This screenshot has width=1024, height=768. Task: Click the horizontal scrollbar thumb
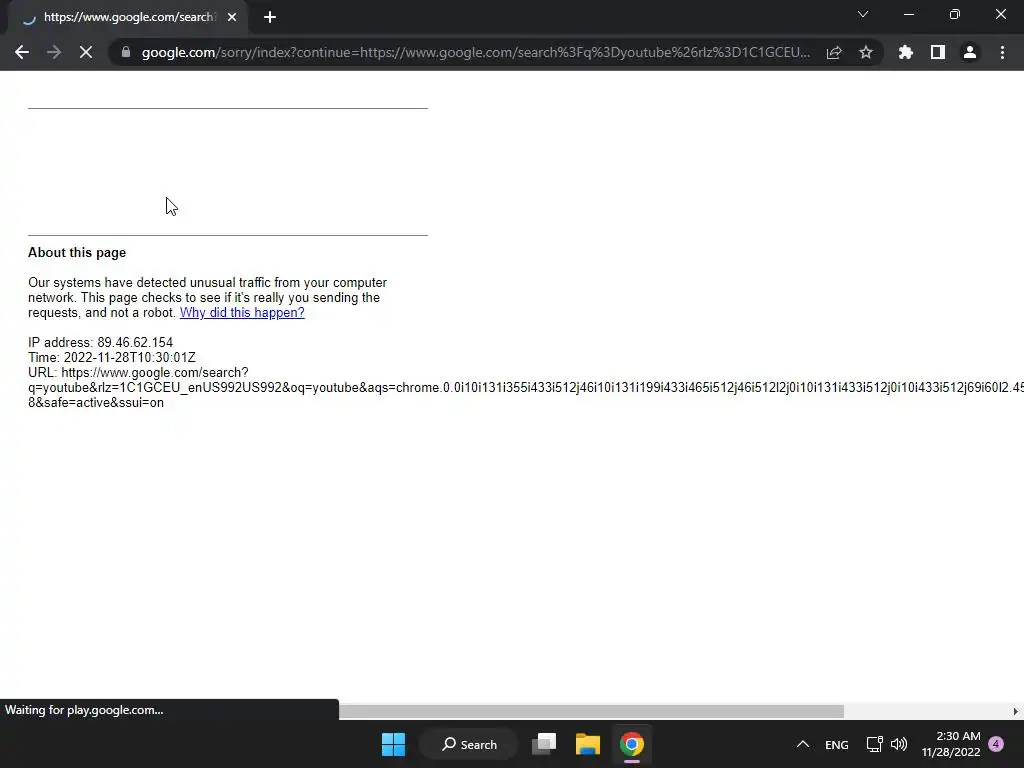(x=591, y=711)
